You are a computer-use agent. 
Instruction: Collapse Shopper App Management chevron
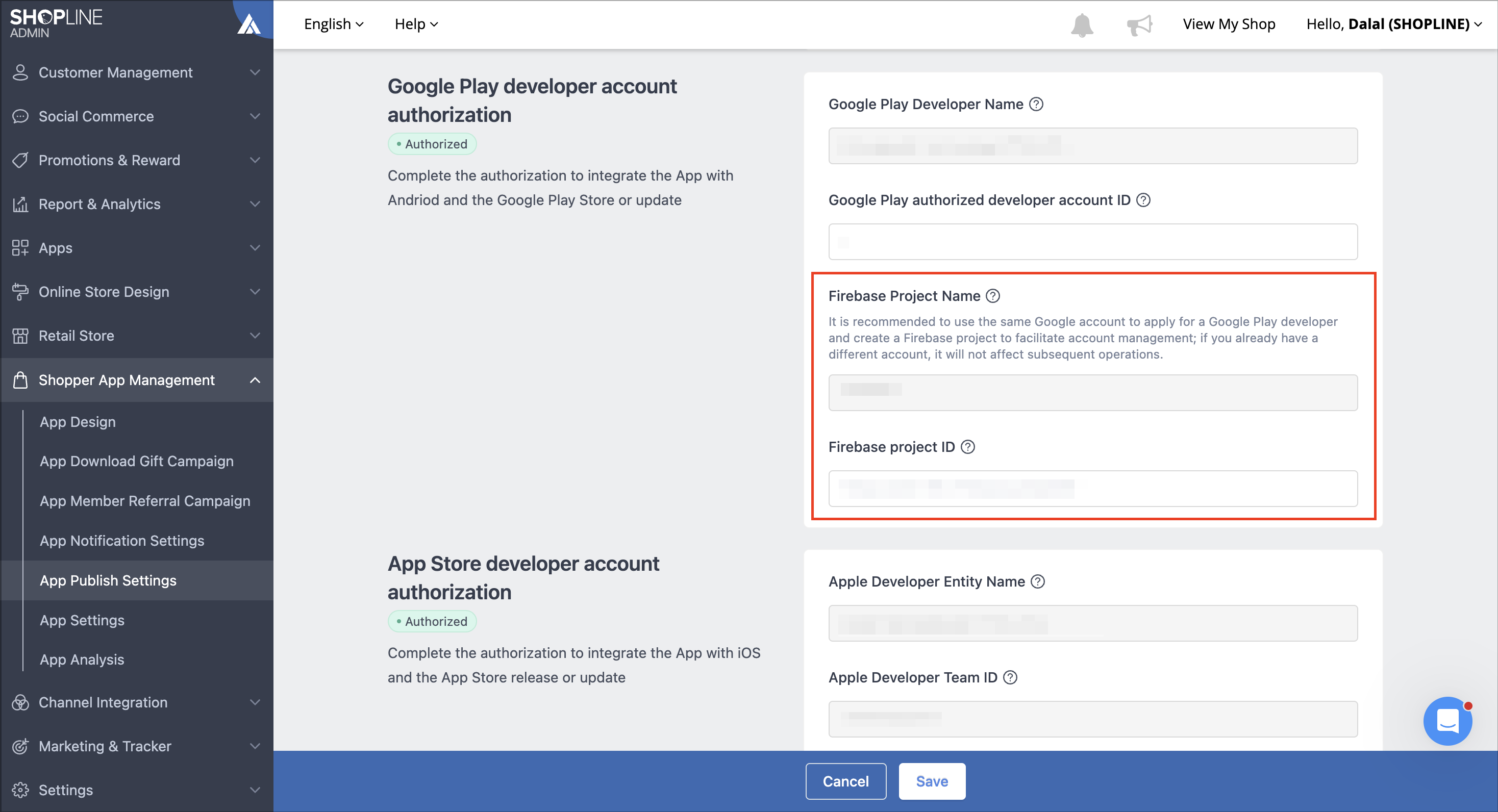tap(255, 379)
